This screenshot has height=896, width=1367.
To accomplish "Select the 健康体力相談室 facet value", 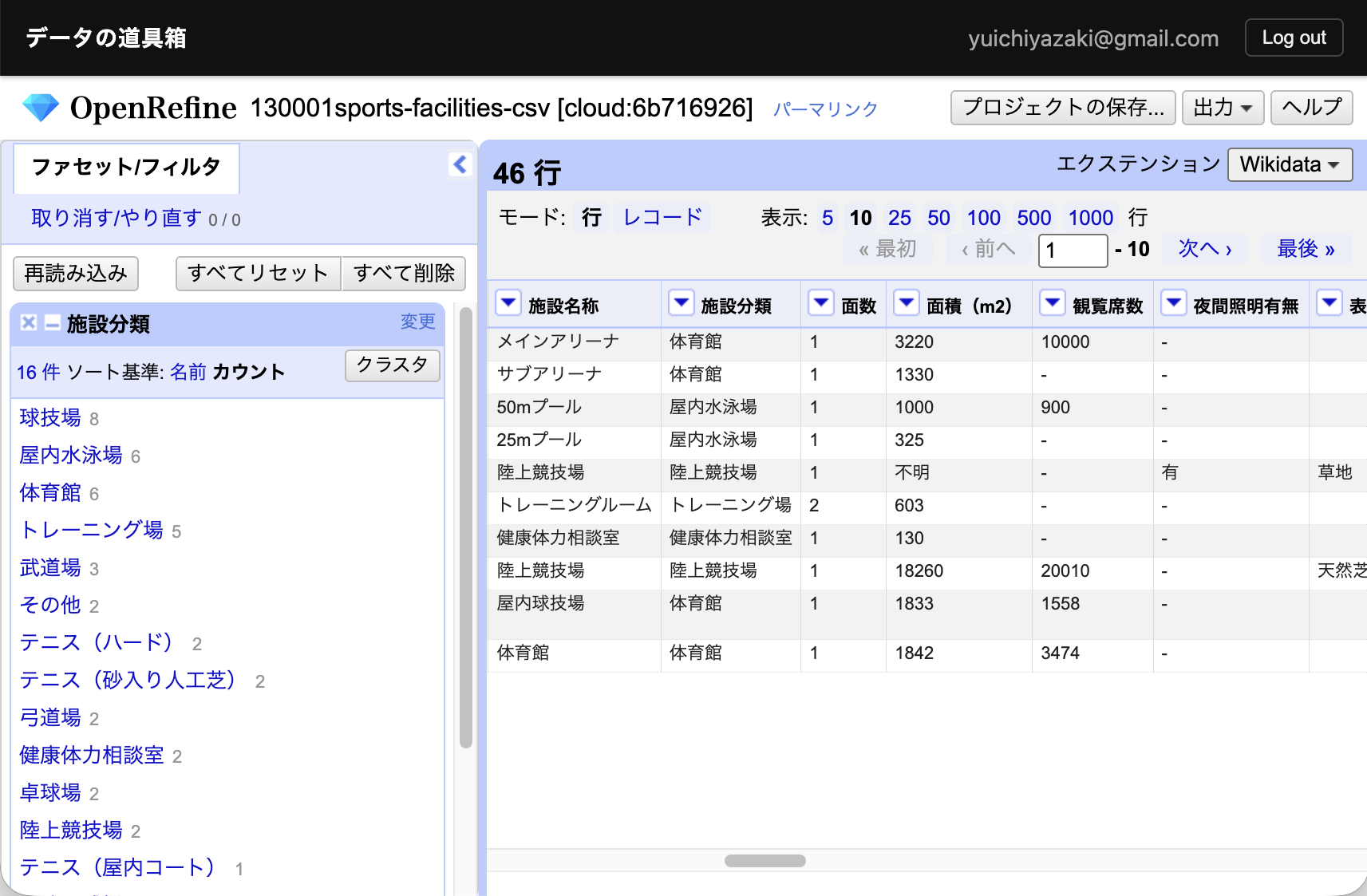I will 92,755.
